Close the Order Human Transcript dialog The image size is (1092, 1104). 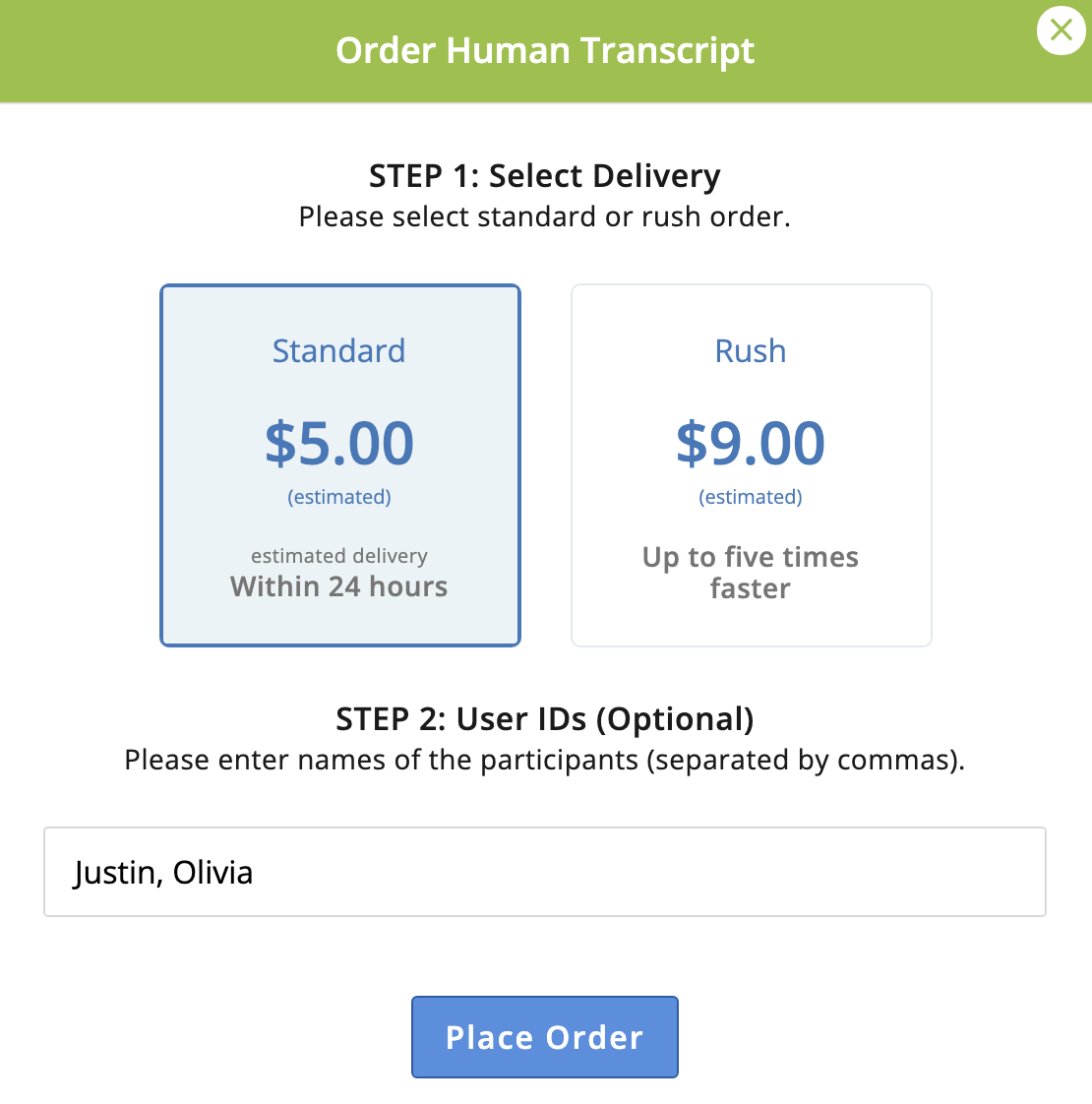[1061, 31]
